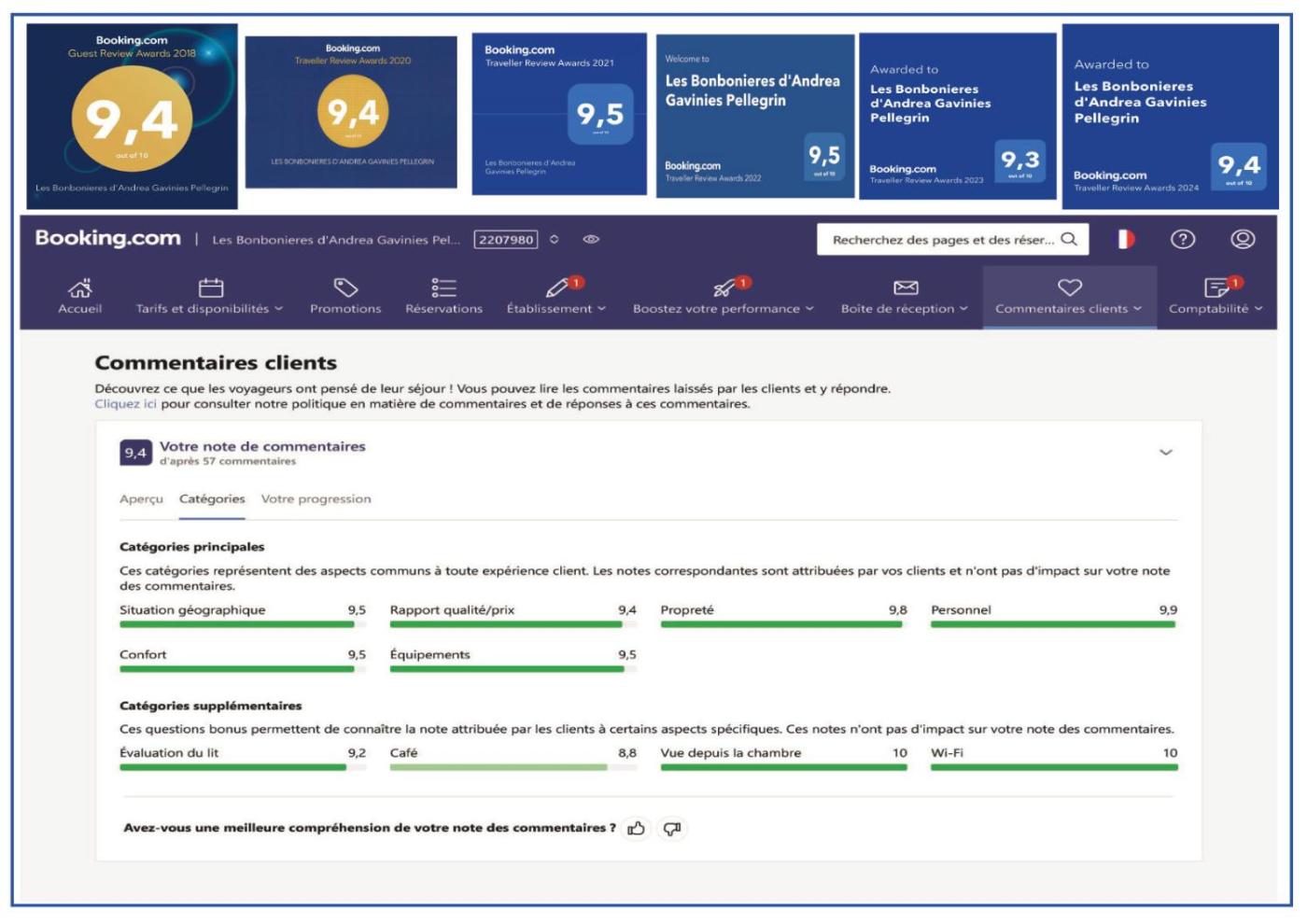
Task: Click the Booking.com logo in header
Action: 108,239
